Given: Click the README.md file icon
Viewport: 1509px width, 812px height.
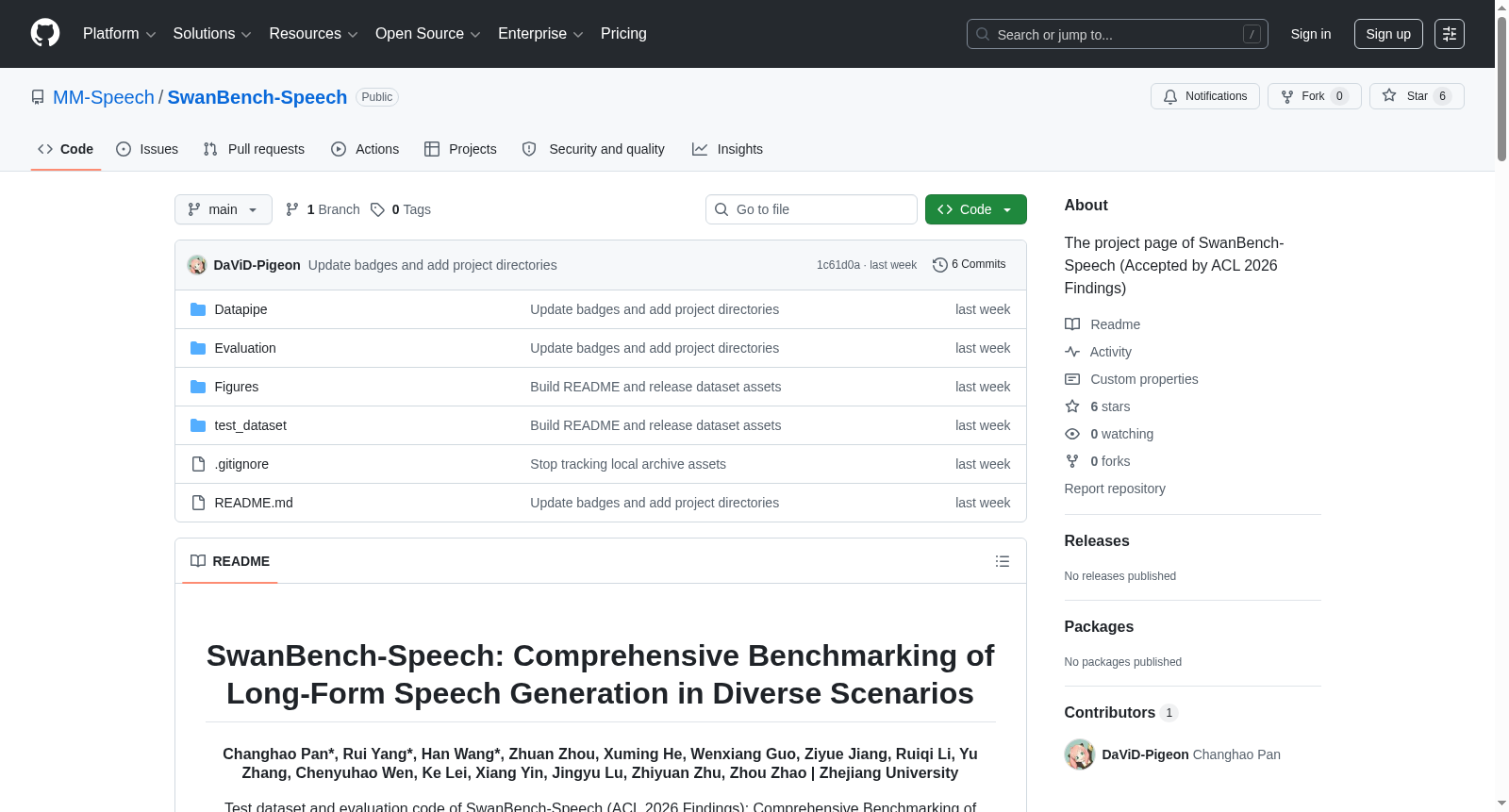Looking at the screenshot, I should pyautogui.click(x=198, y=503).
